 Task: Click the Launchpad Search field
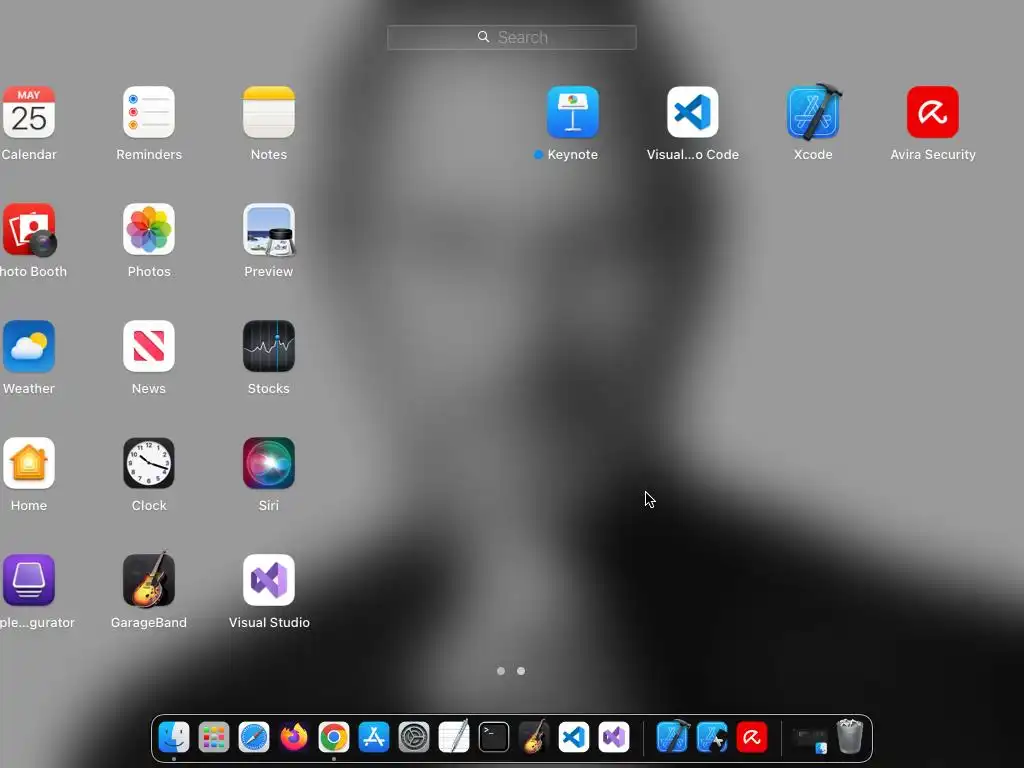click(512, 37)
